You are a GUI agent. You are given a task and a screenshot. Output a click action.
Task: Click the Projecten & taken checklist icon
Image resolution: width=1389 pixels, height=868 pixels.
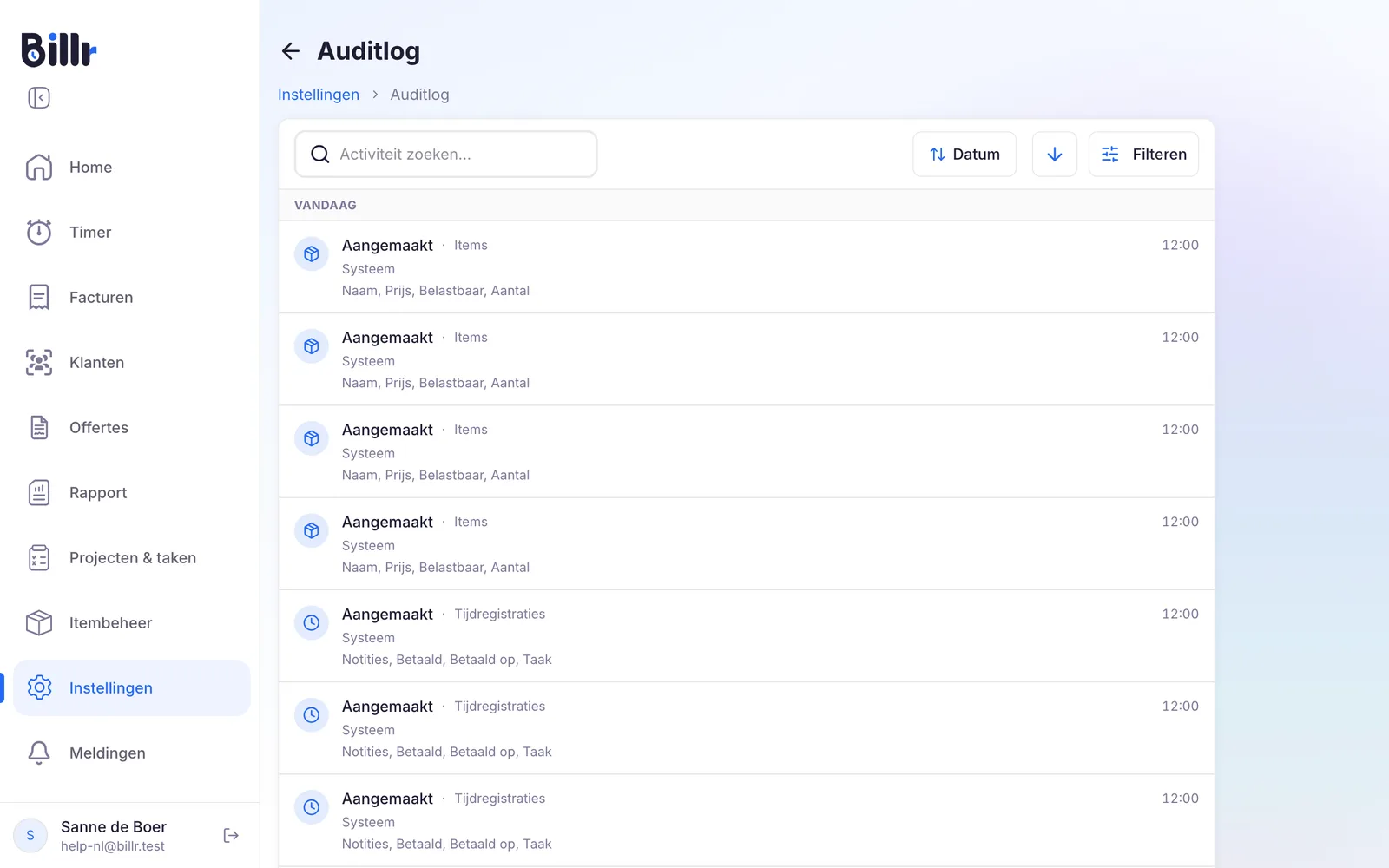tap(39, 558)
